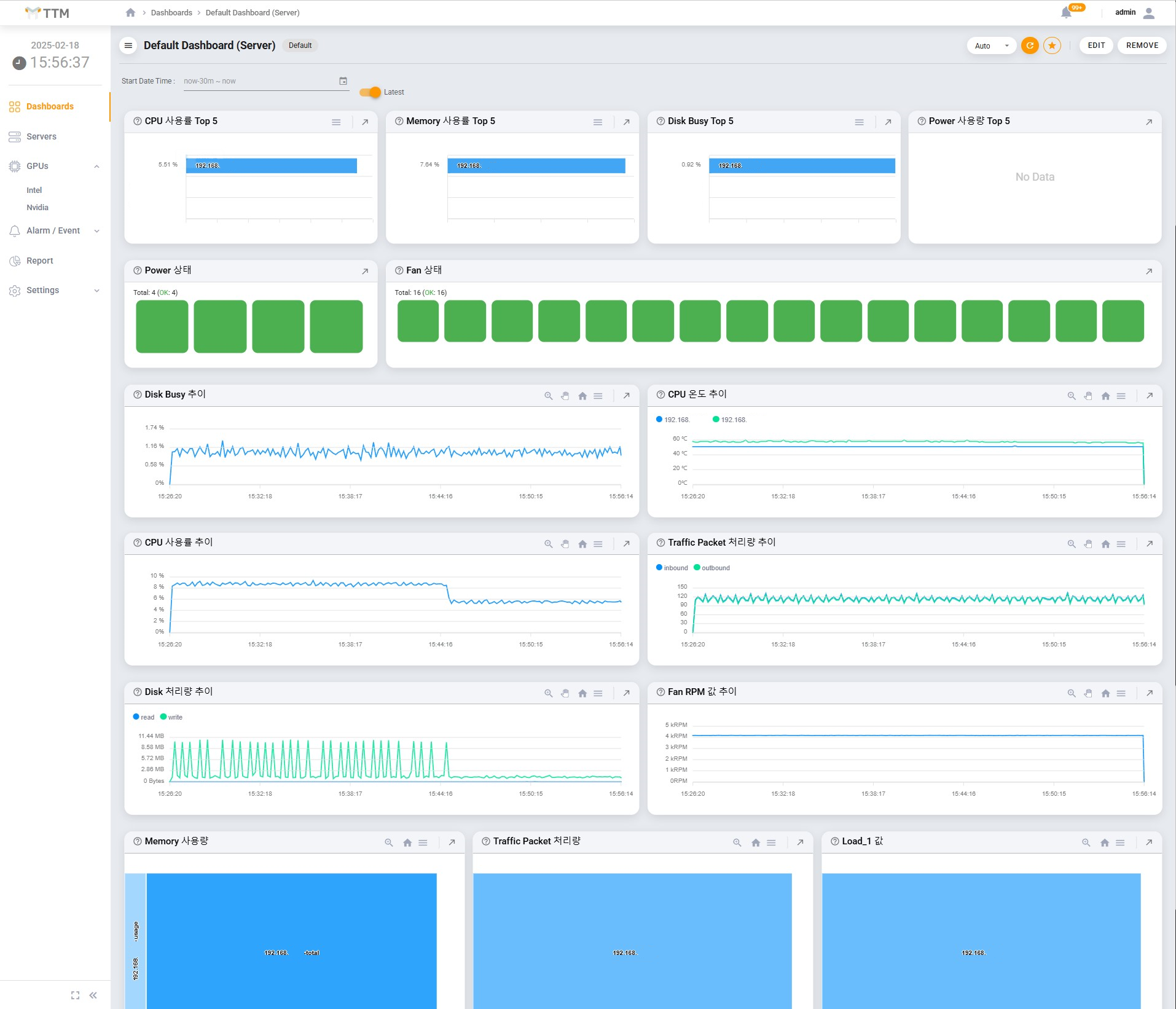Reset zoom home icon on Fan RPM chart

coord(1105,693)
